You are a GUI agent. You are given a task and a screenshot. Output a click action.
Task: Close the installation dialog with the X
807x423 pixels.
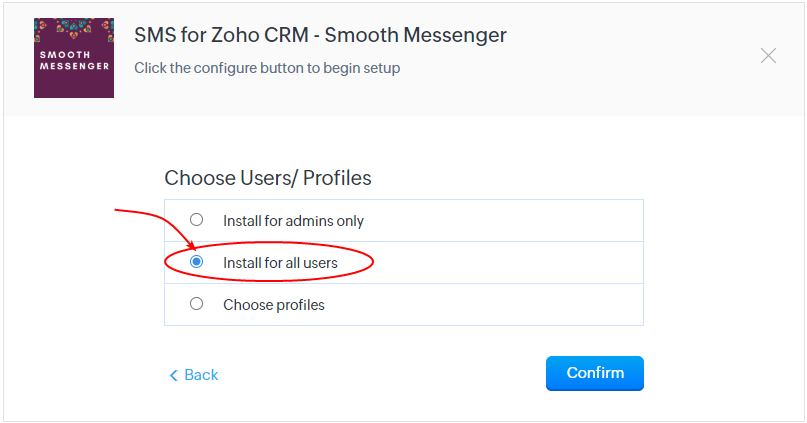(x=768, y=56)
